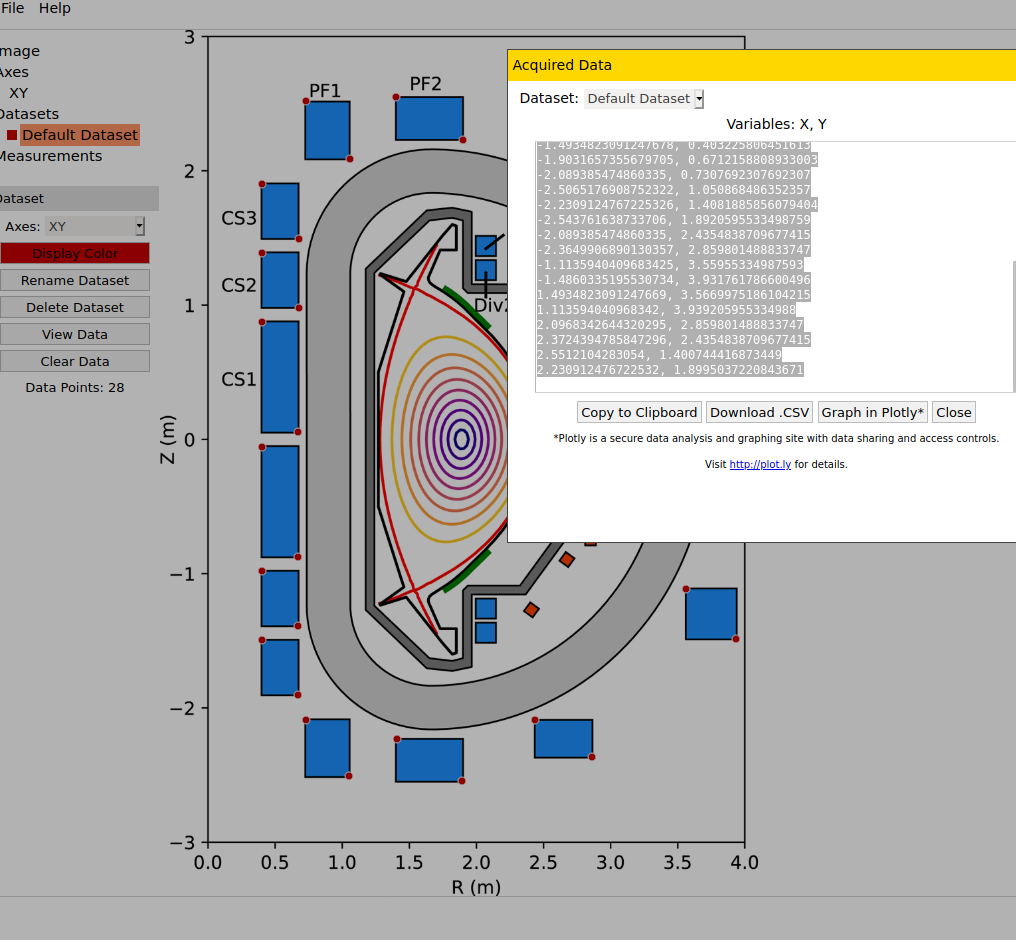Click red data point at PF1 top-left corner
The width and height of the screenshot is (1016, 940).
306,101
